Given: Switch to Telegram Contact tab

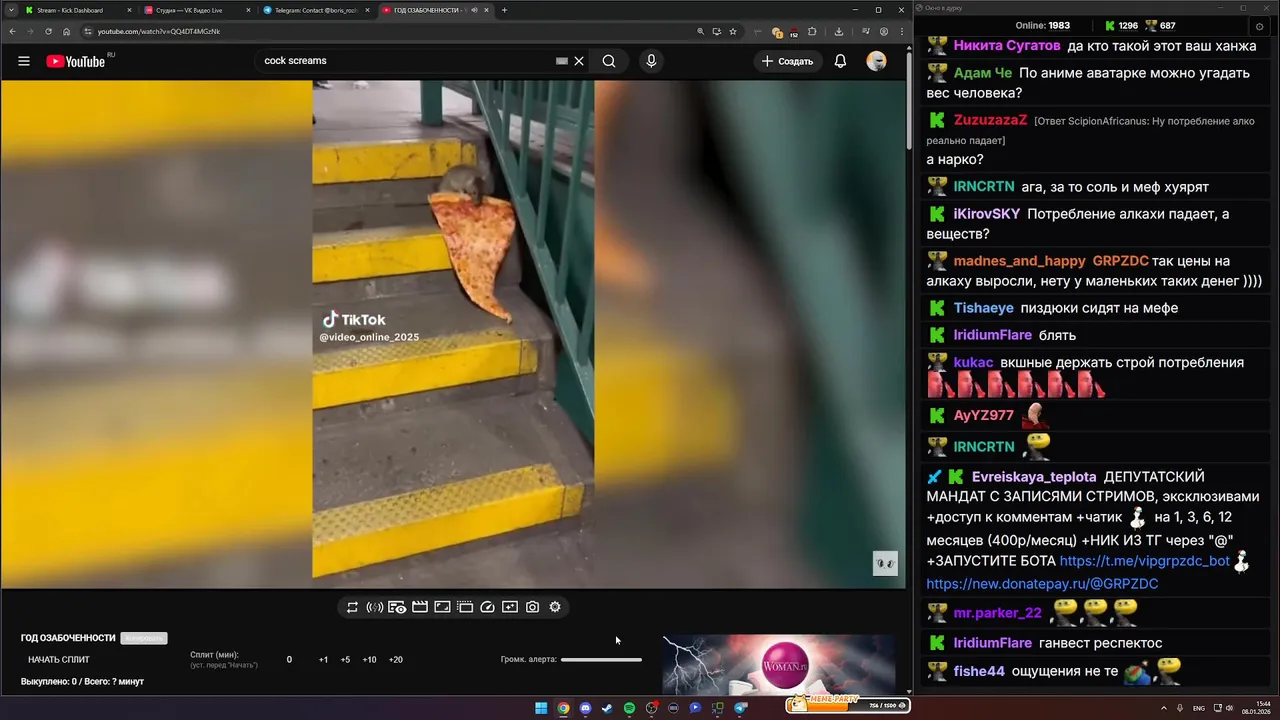Looking at the screenshot, I should (x=316, y=10).
